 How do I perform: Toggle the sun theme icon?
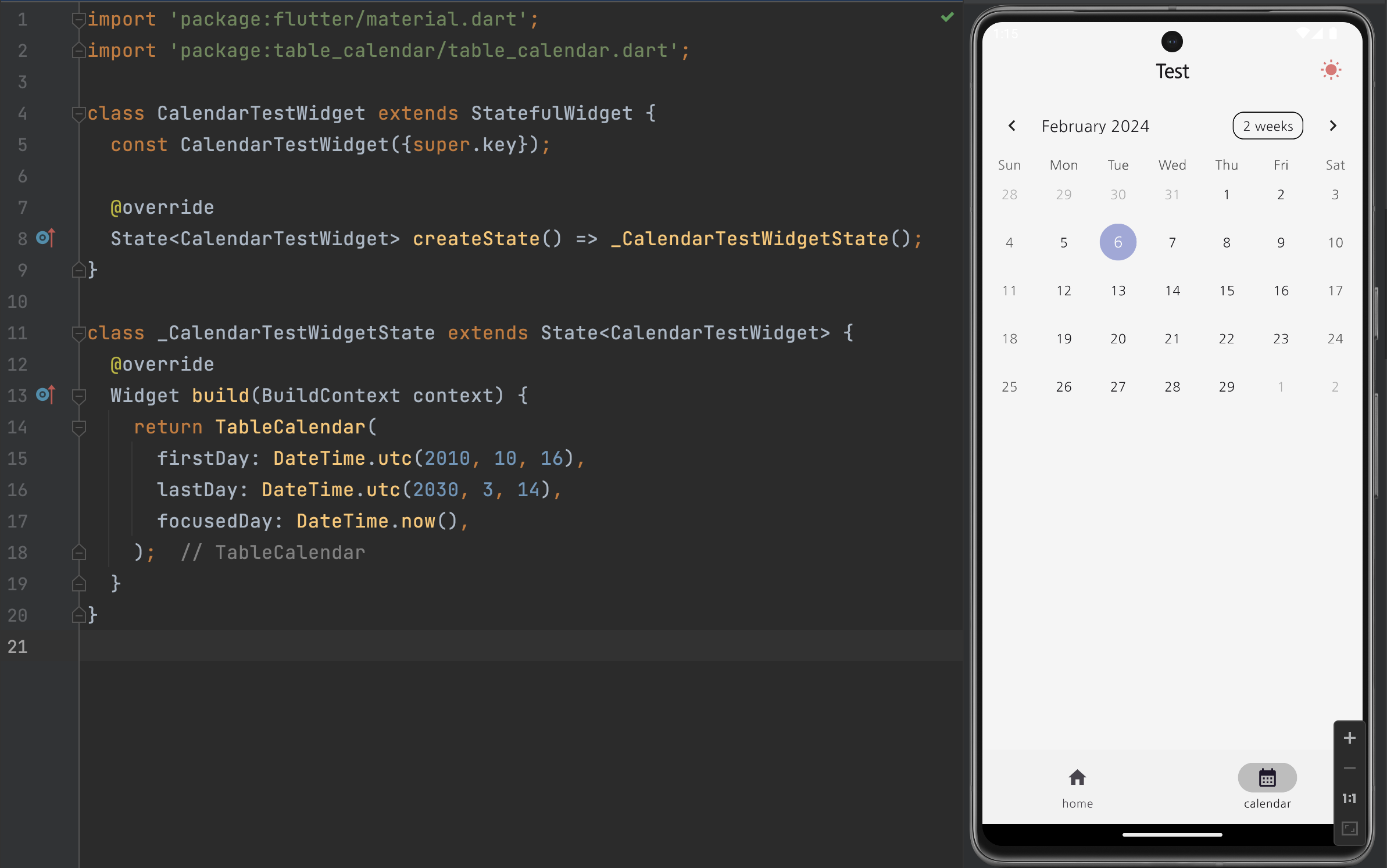(x=1330, y=70)
